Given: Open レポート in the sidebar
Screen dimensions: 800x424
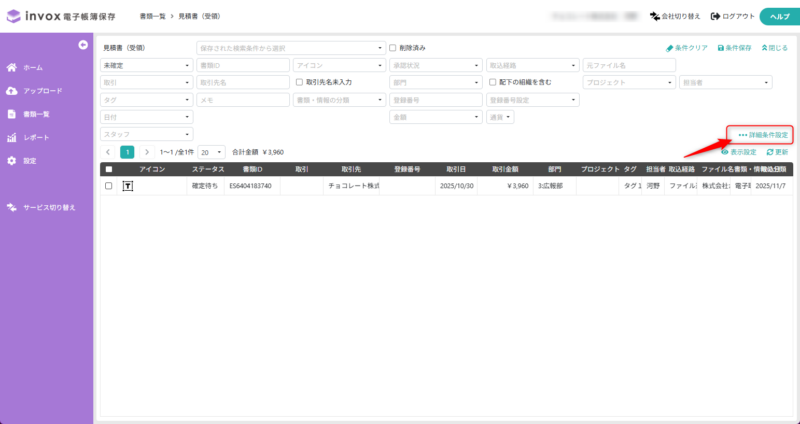Looking at the screenshot, I should click(29, 138).
